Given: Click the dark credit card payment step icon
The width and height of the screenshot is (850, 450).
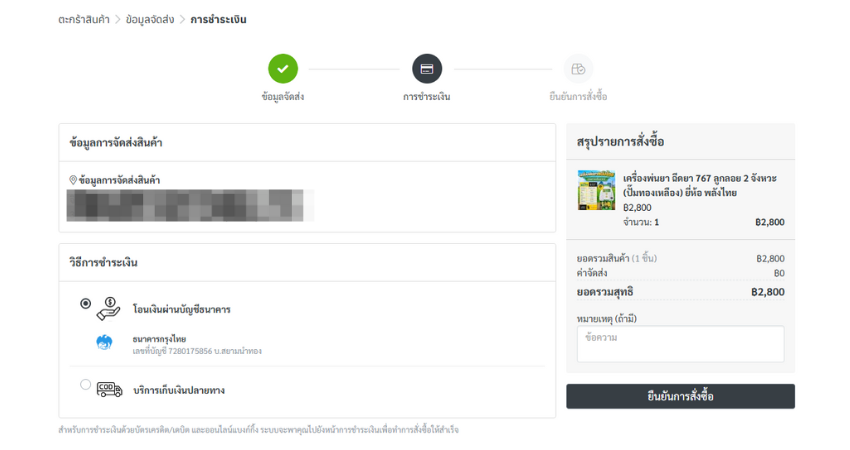Looking at the screenshot, I should pos(427,69).
